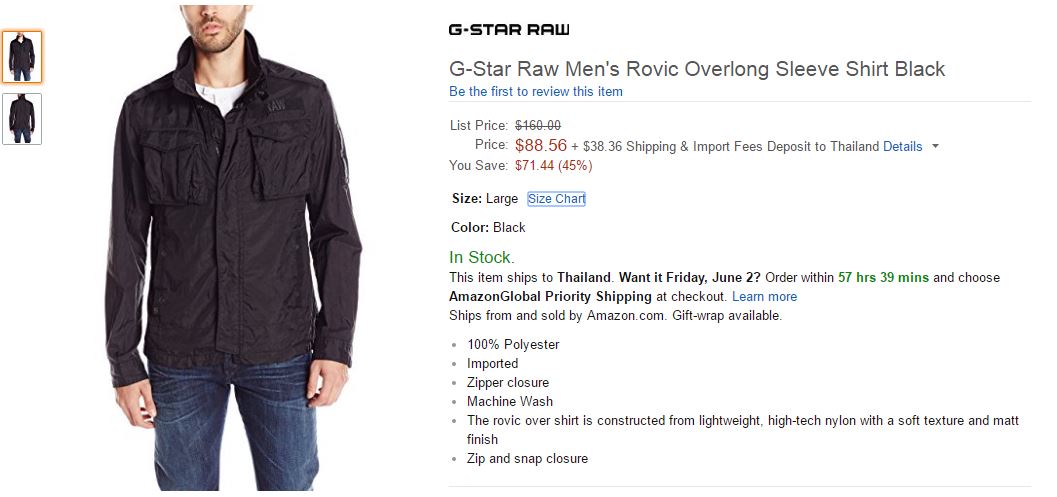The height and width of the screenshot is (497, 1057).
Task: Click the You Save $71.44 (45%) amount
Action: 553,165
